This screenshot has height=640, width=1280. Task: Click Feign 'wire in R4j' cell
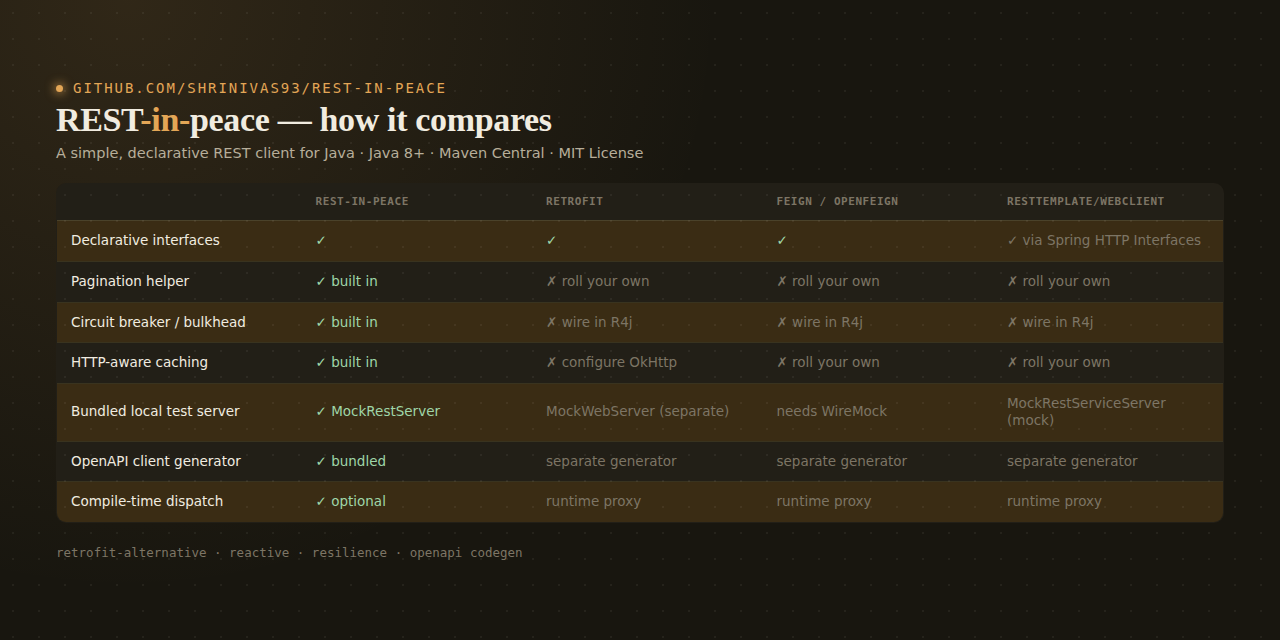click(x=820, y=322)
